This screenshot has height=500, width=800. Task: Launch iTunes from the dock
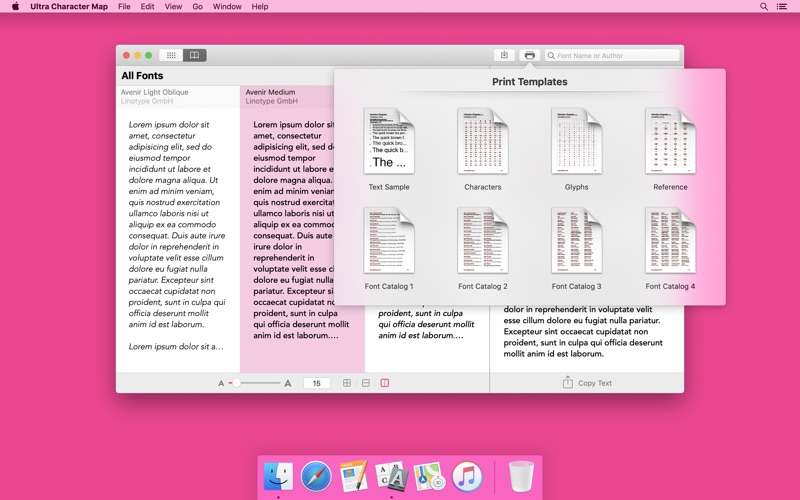(x=467, y=477)
